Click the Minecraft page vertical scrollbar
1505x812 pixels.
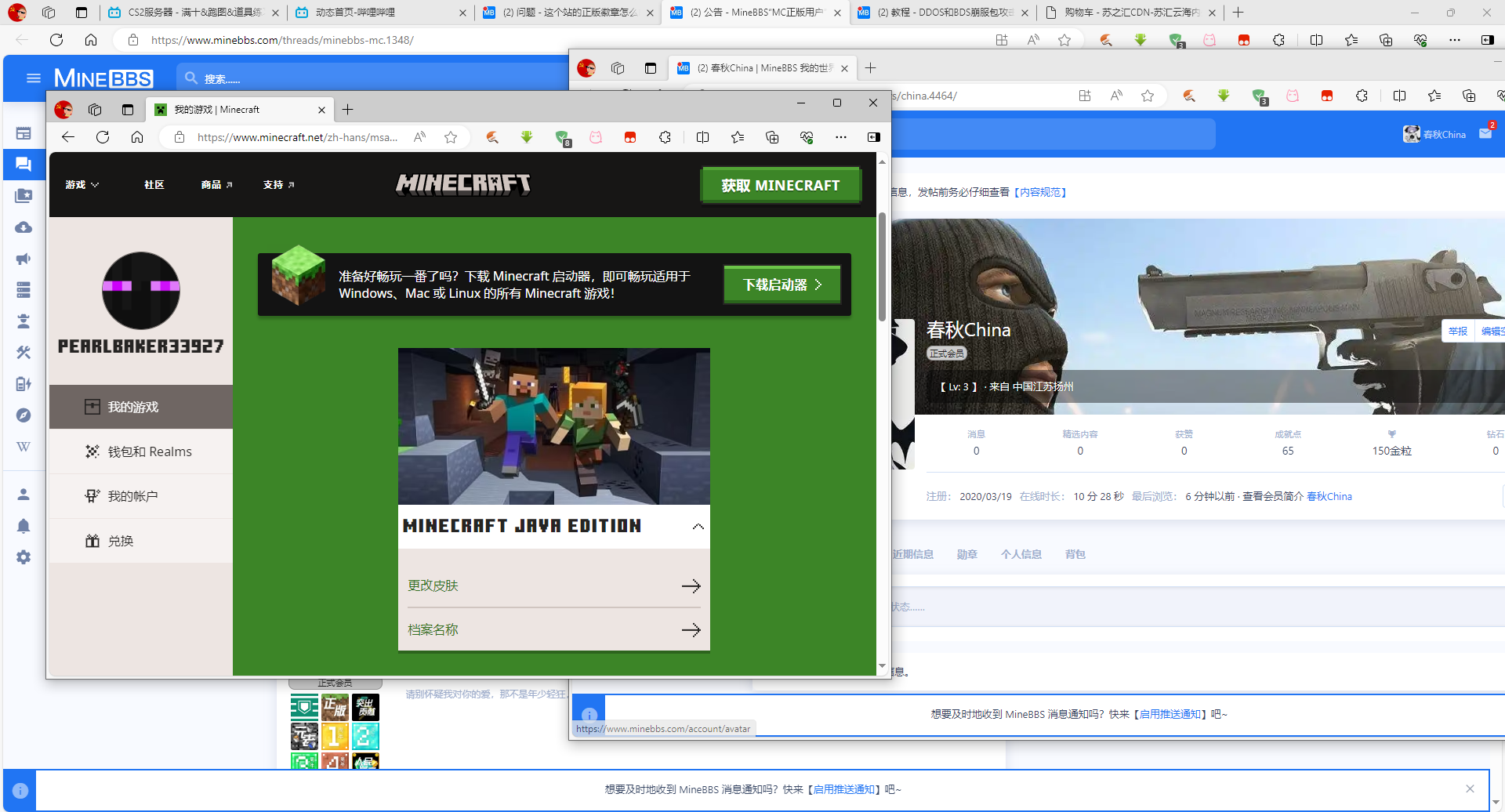pos(882,266)
